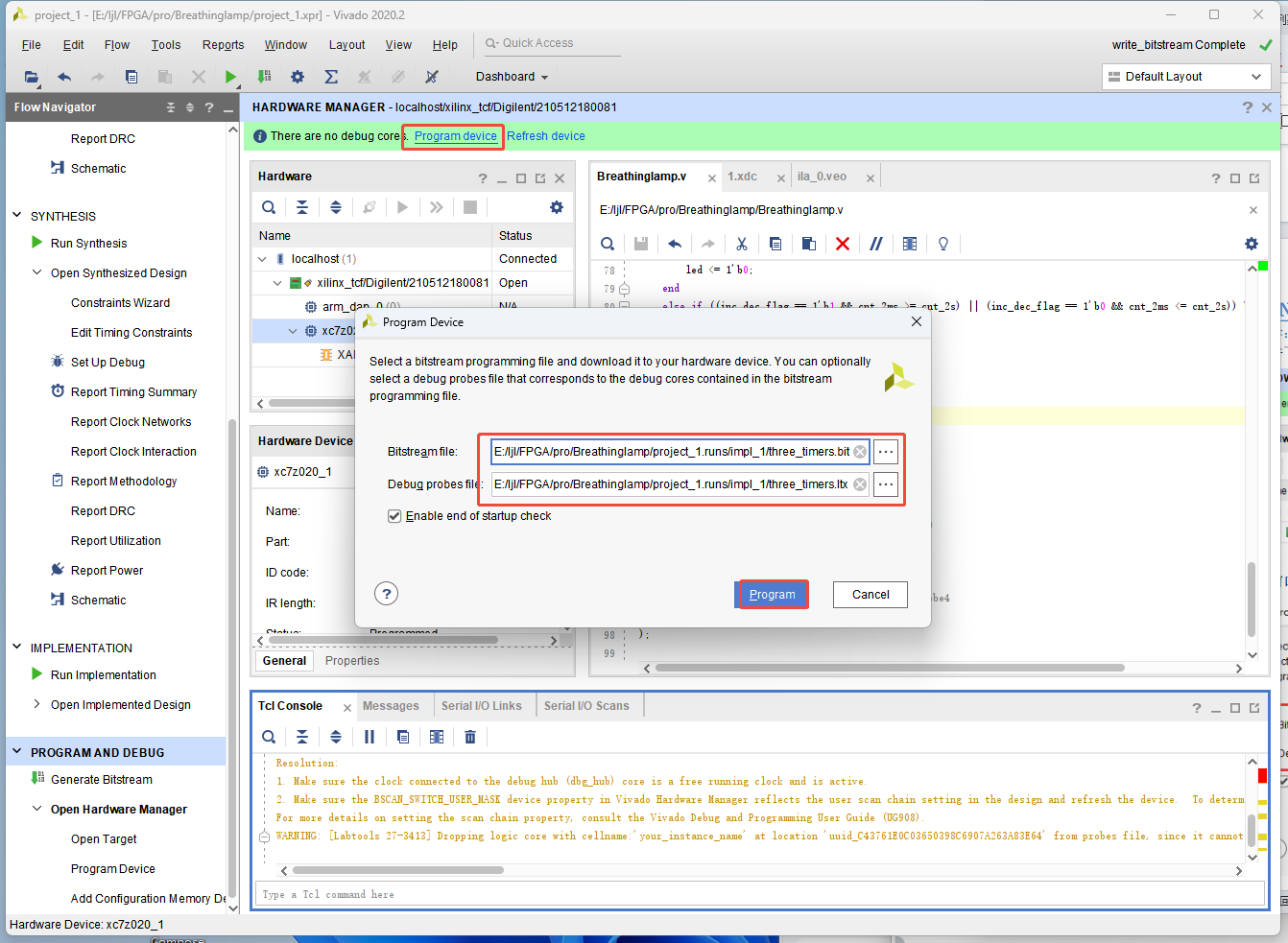Click the editor cut scissors icon
The width and height of the screenshot is (1288, 943).
point(742,244)
